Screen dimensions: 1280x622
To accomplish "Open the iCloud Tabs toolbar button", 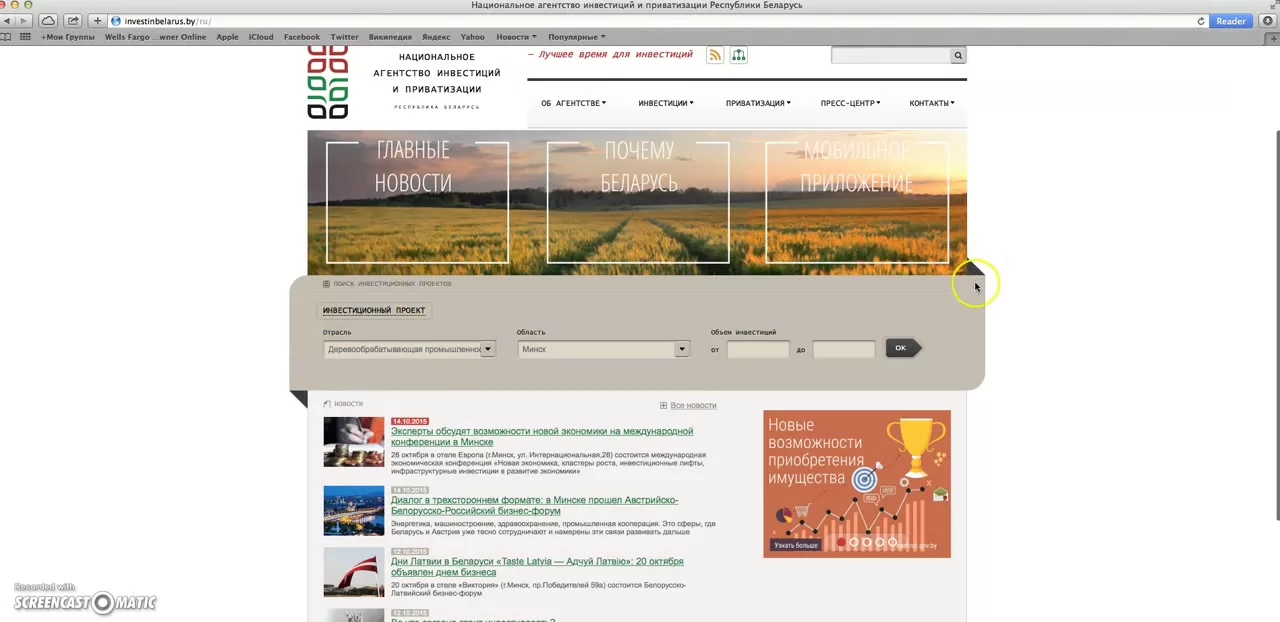I will coord(48,21).
